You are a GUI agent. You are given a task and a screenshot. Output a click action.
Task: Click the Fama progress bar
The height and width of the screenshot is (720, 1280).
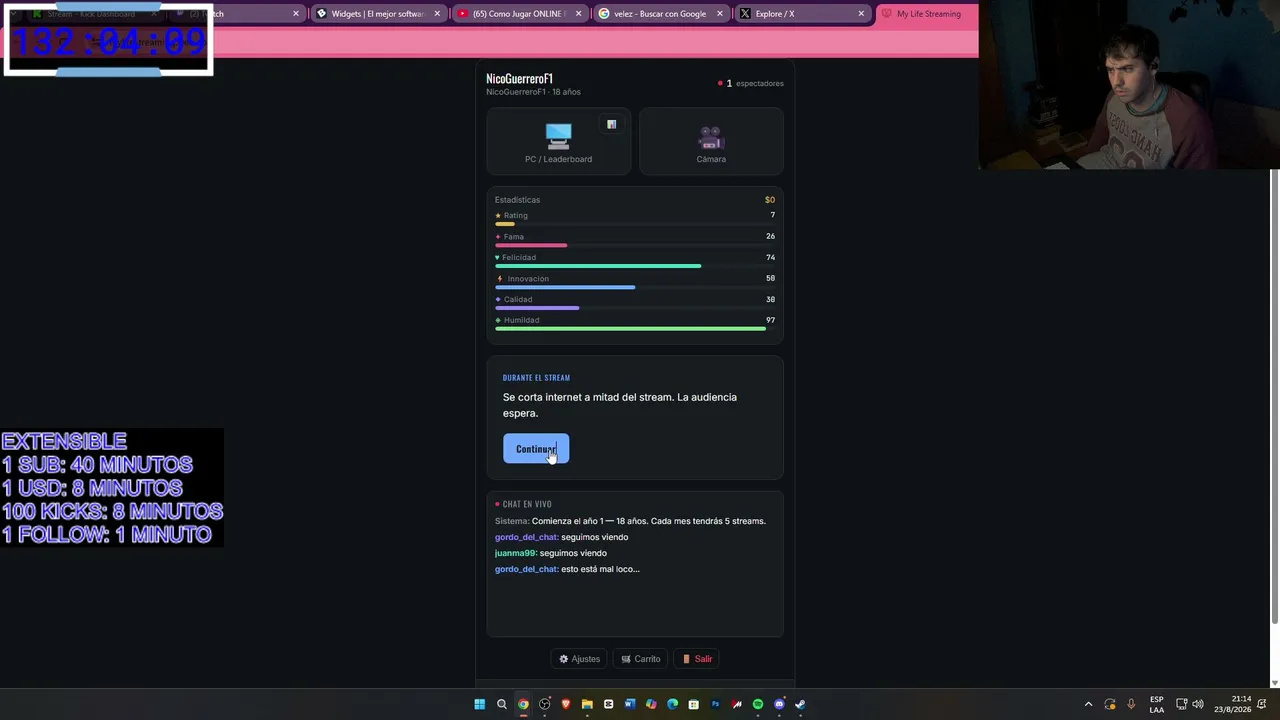pyautogui.click(x=635, y=245)
